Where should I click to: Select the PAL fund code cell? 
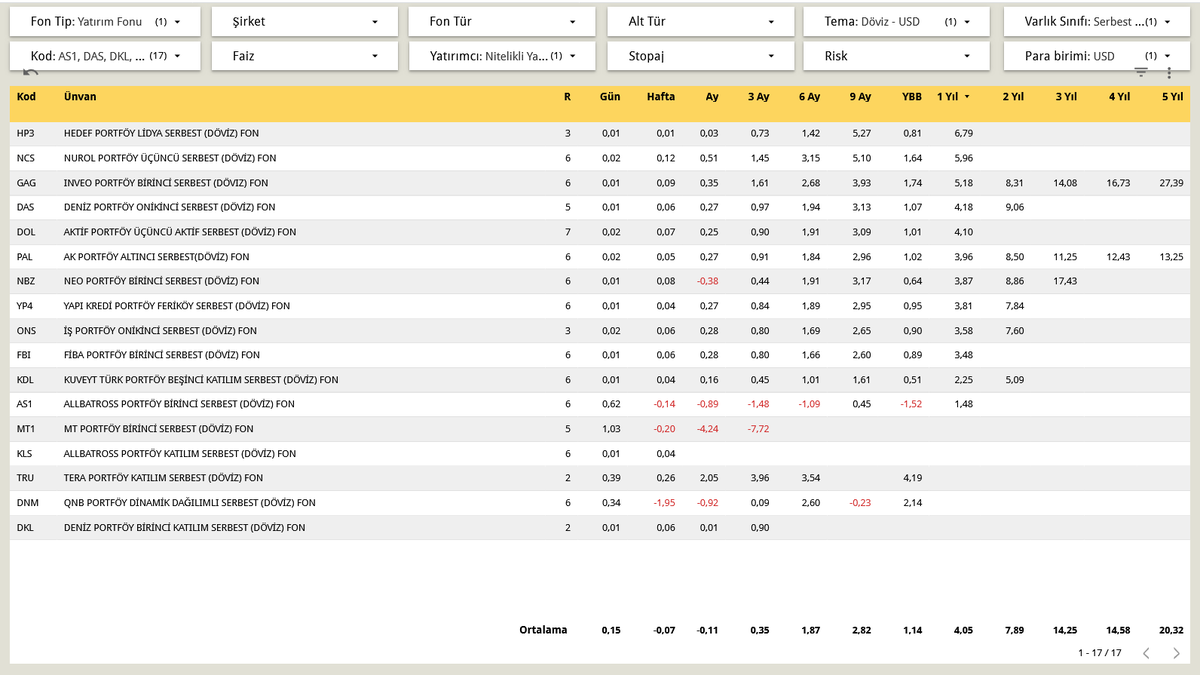pos(25,257)
